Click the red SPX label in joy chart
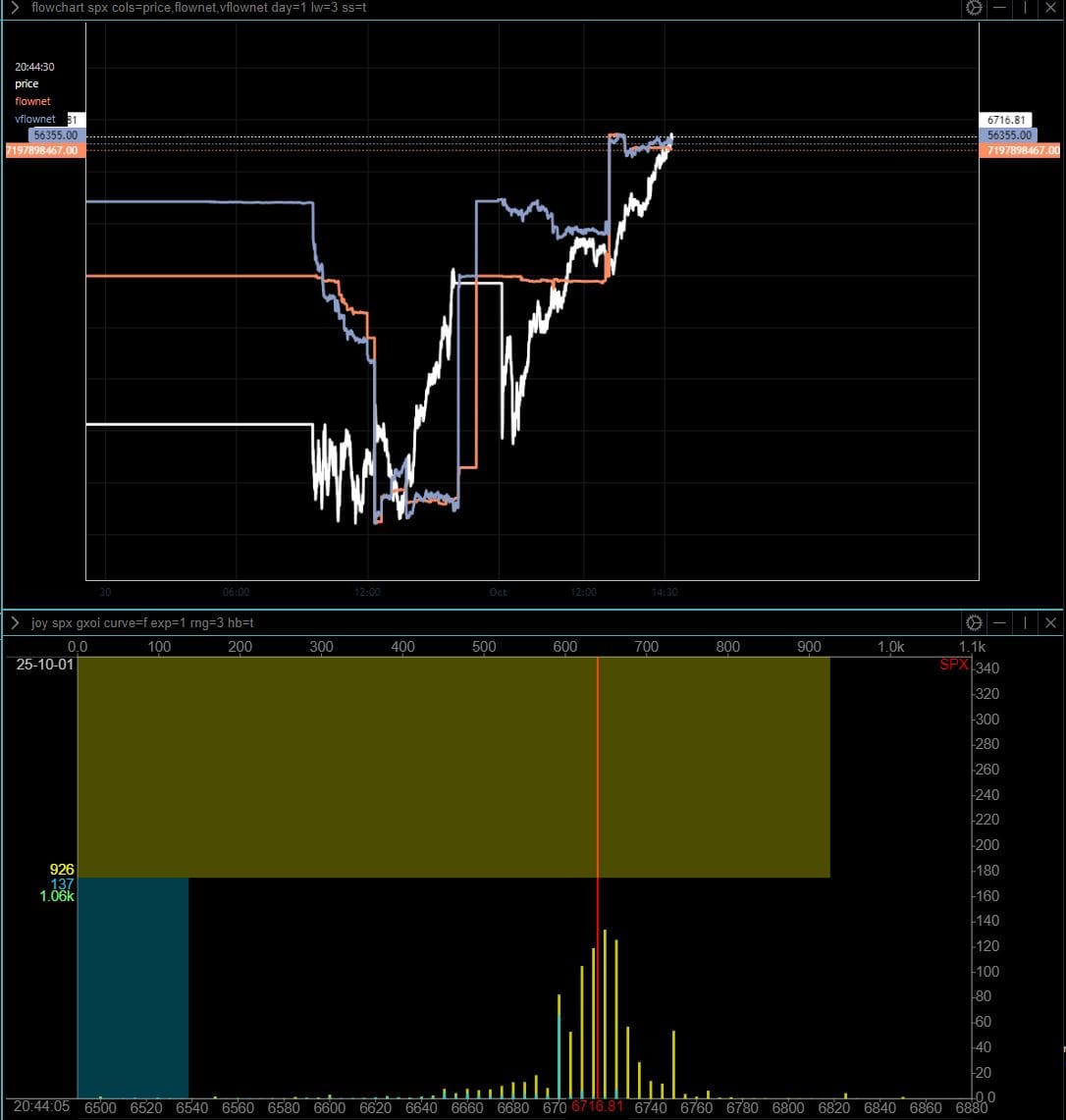This screenshot has width=1066, height=1120. [x=953, y=666]
